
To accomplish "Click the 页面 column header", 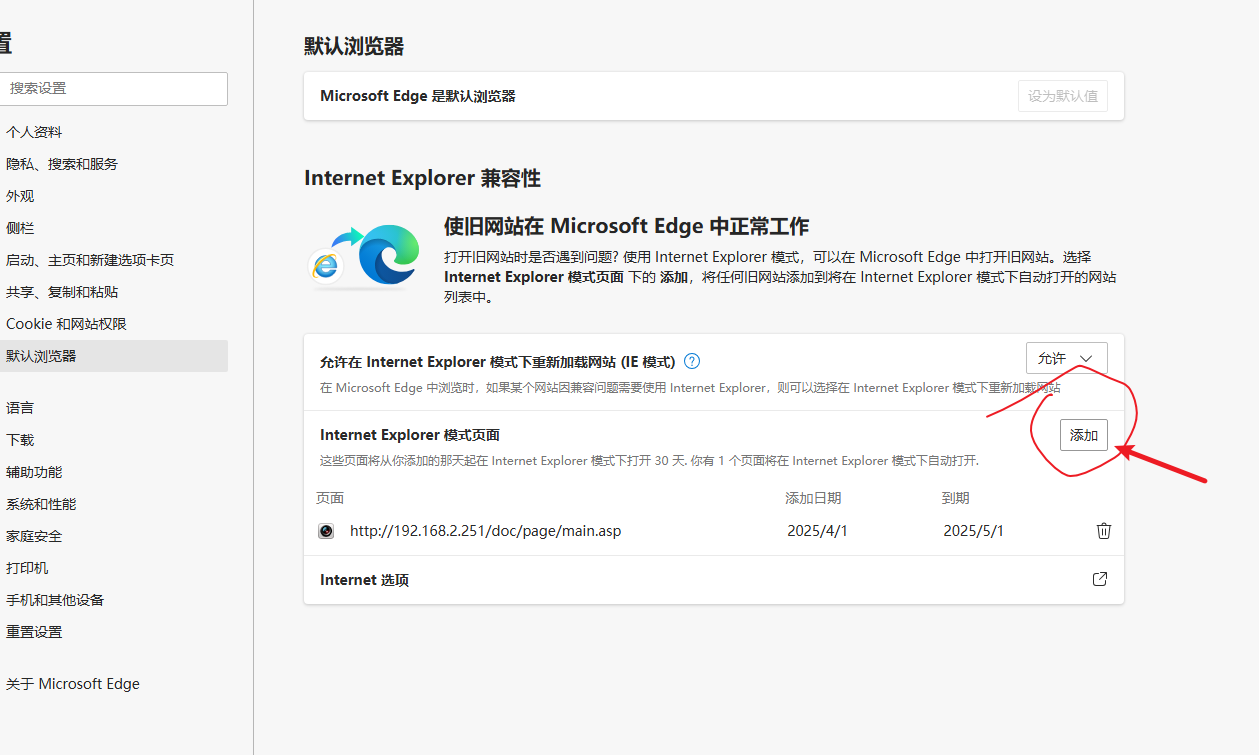I will coord(330,498).
